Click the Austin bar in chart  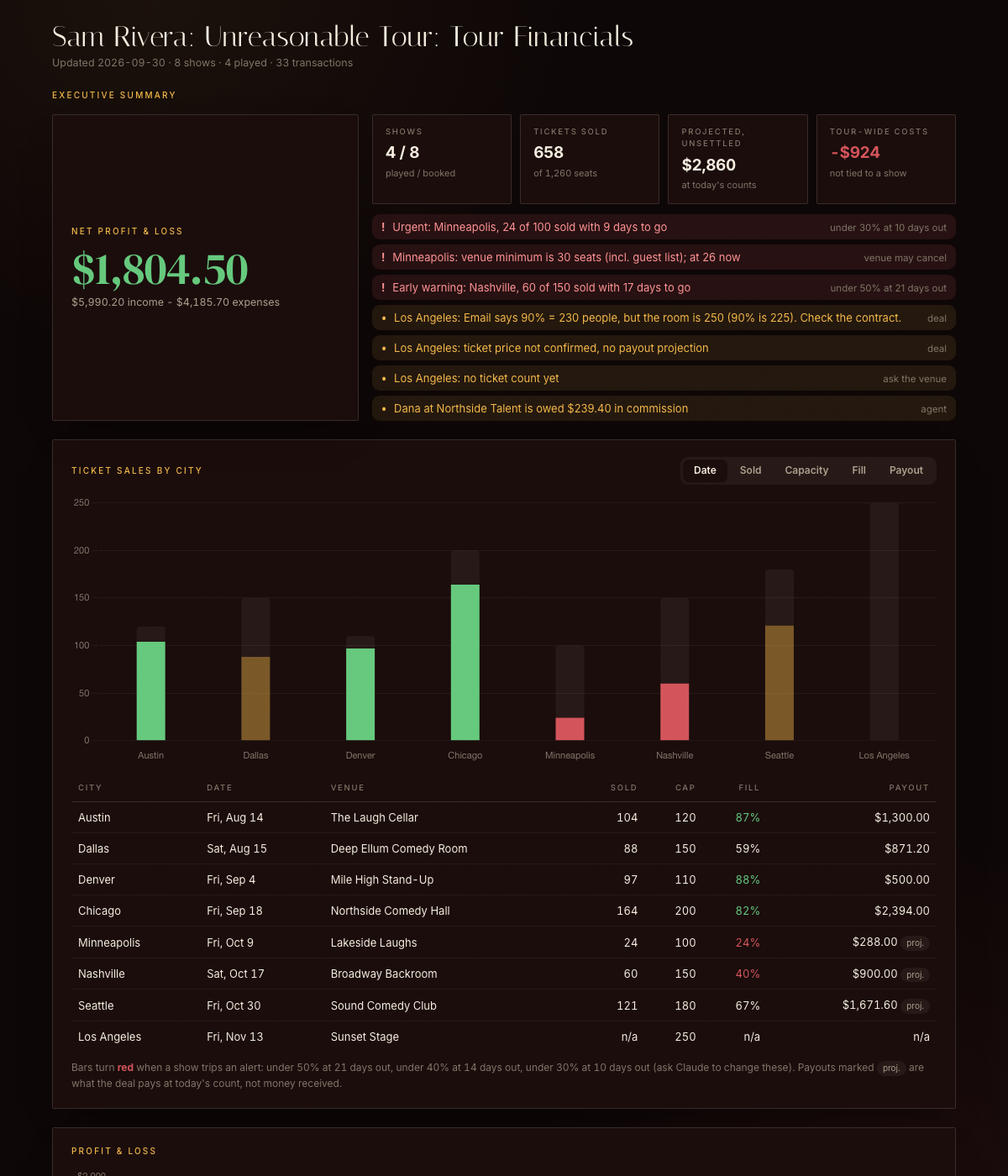pos(151,690)
